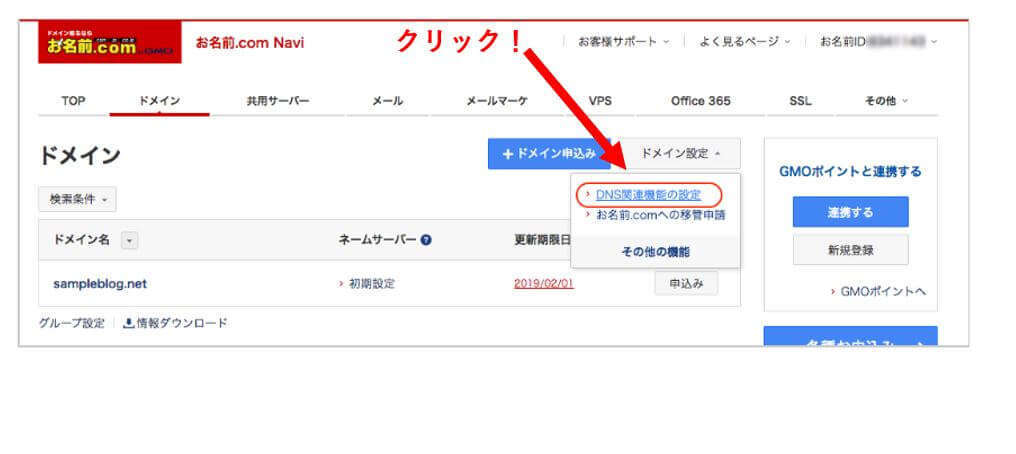Open the ドメイン名 column sort dropdown
1016x454 pixels.
130,240
